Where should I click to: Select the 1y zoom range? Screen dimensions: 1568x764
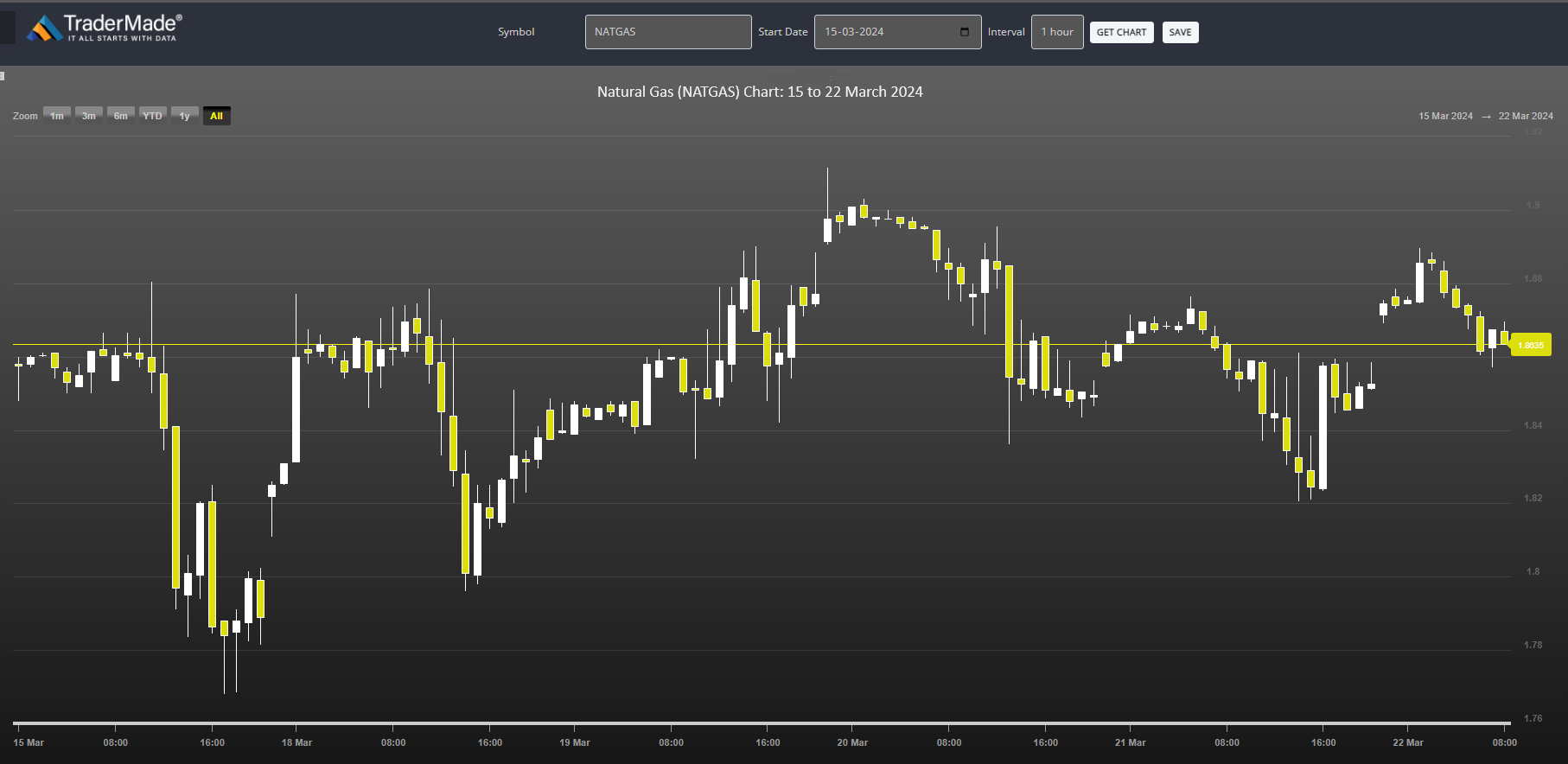coord(185,116)
